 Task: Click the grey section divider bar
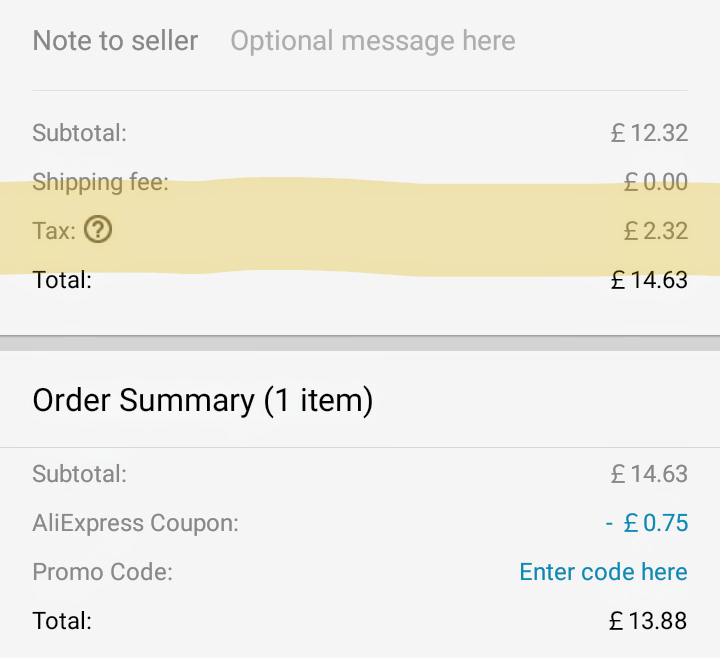point(360,343)
